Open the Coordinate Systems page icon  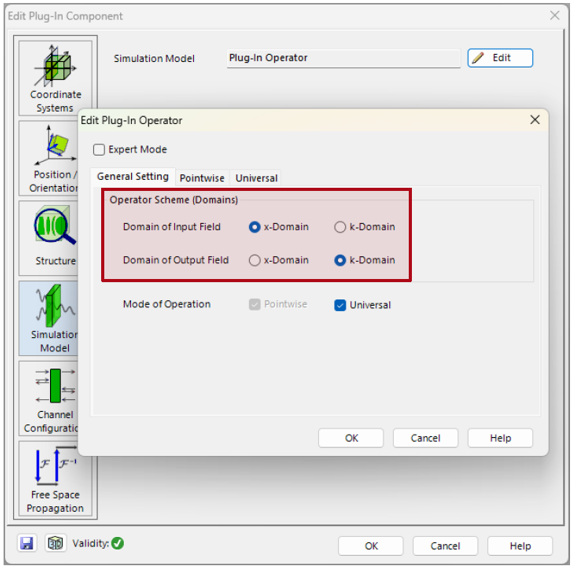55,78
